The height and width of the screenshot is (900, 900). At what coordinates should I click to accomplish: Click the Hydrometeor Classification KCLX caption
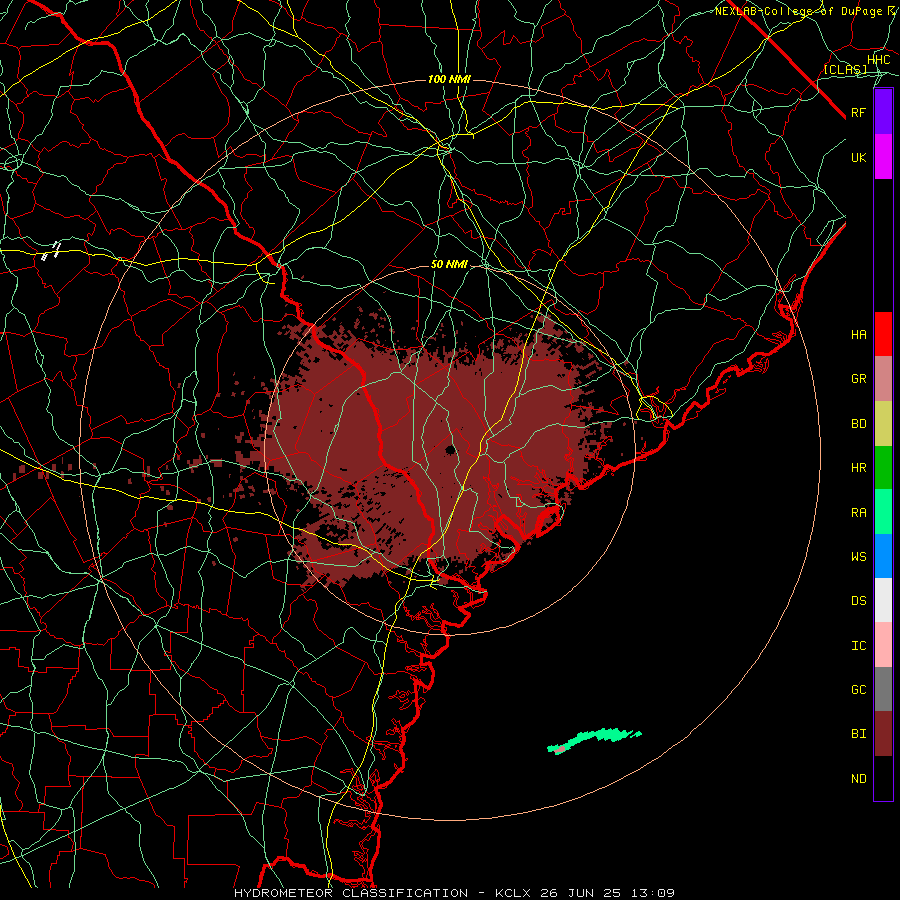point(454,893)
